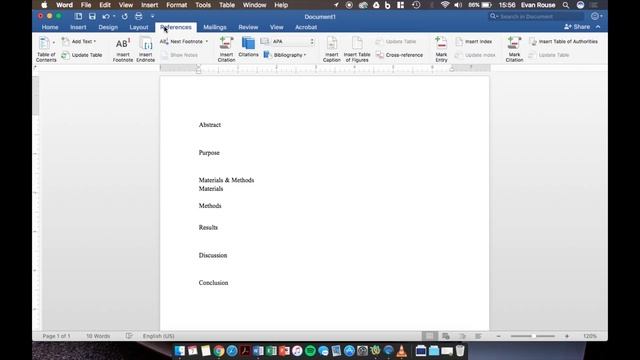Click the Wi-Fi icon in menu bar
Viewport: 640px width, 360px height.
pyautogui.click(x=445, y=5)
